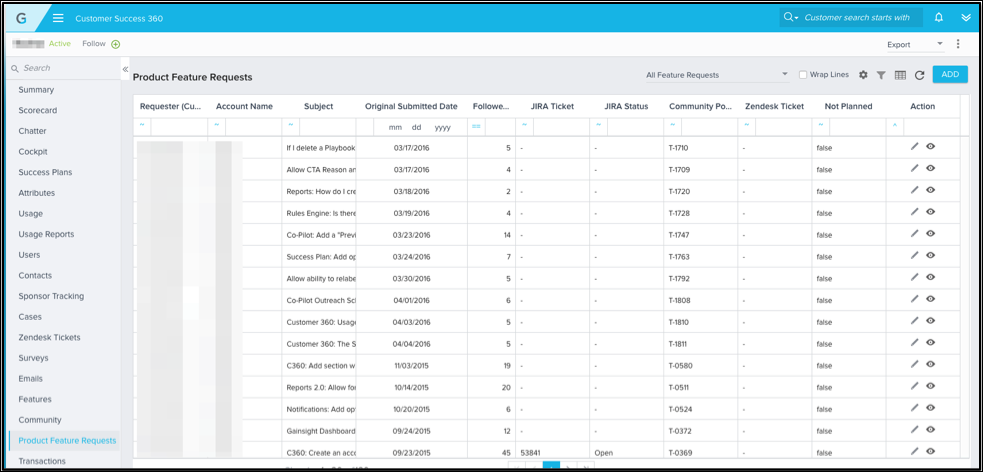
Task: View the T-1763 row details
Action: click(930, 255)
